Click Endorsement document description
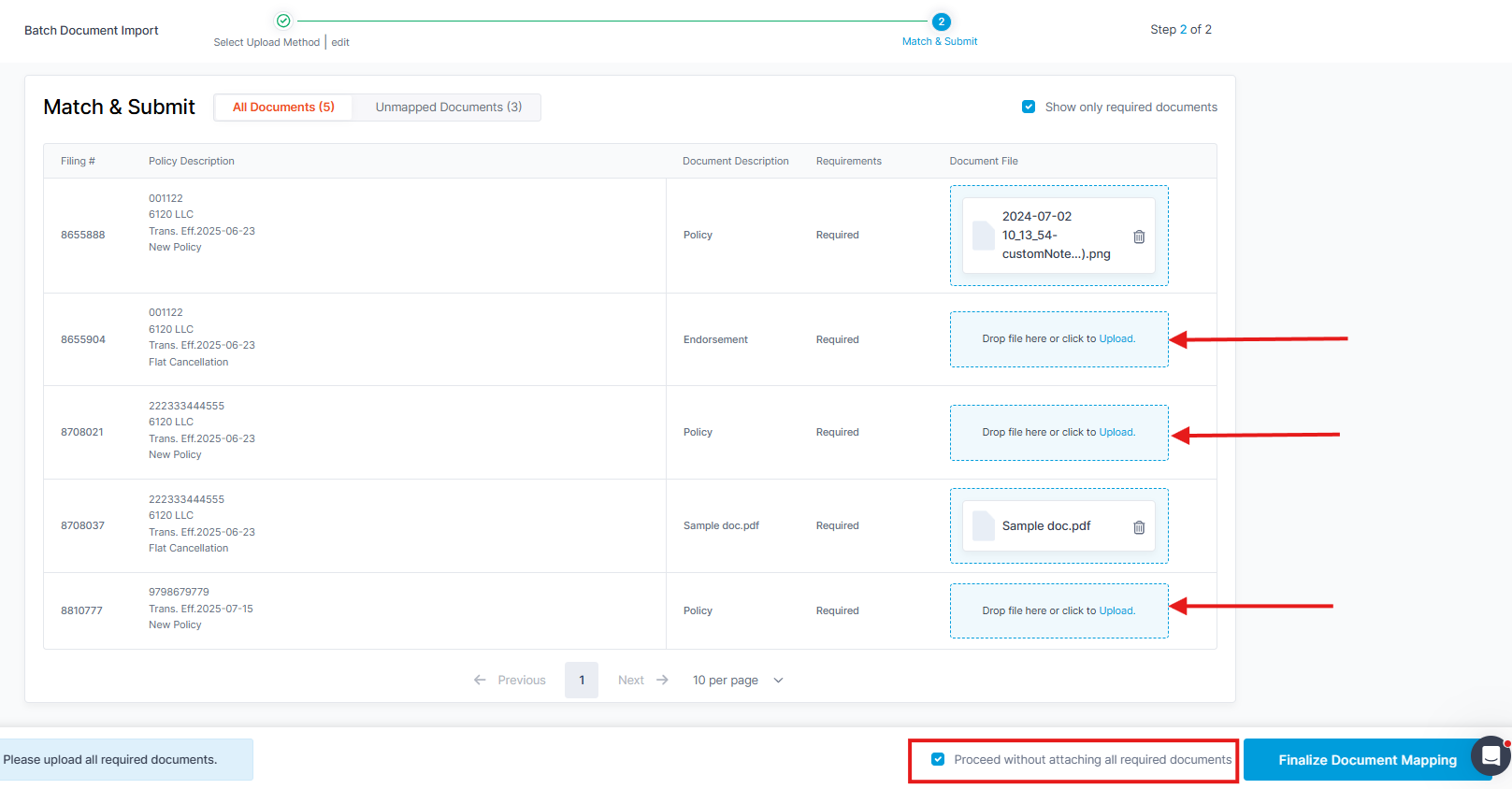This screenshot has width=1512, height=789. click(x=715, y=339)
